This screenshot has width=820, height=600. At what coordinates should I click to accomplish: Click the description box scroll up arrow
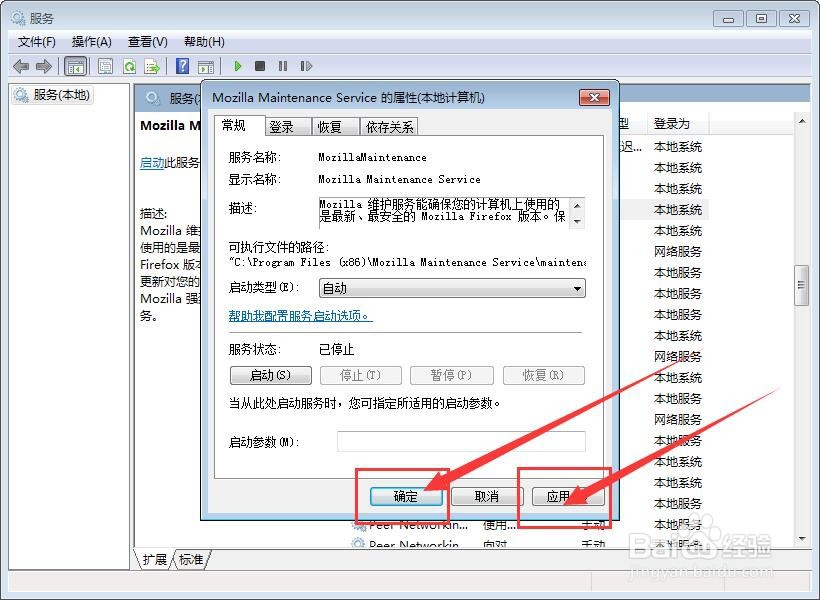click(x=577, y=205)
